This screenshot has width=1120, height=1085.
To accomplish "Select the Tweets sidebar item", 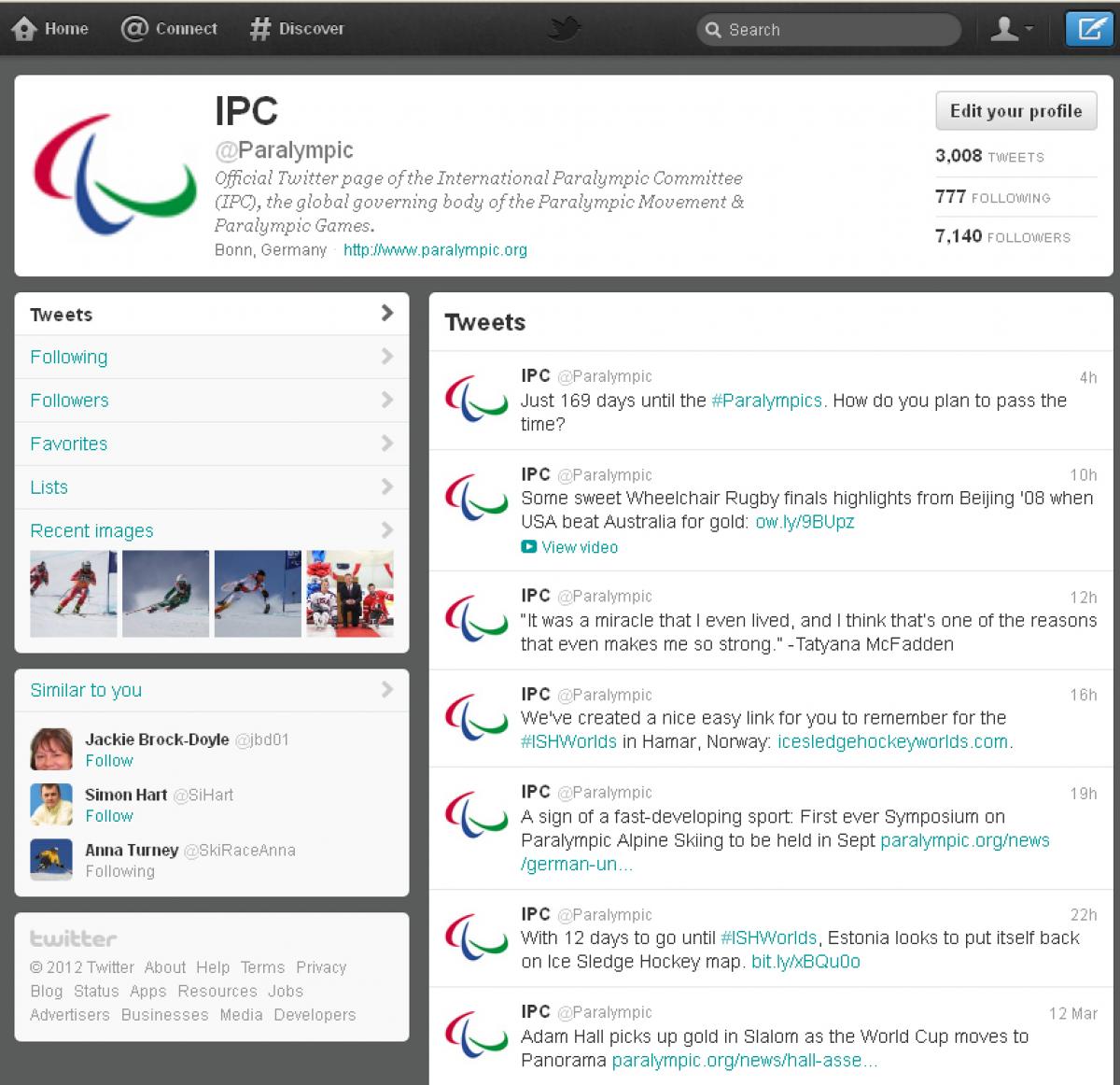I will (212, 314).
